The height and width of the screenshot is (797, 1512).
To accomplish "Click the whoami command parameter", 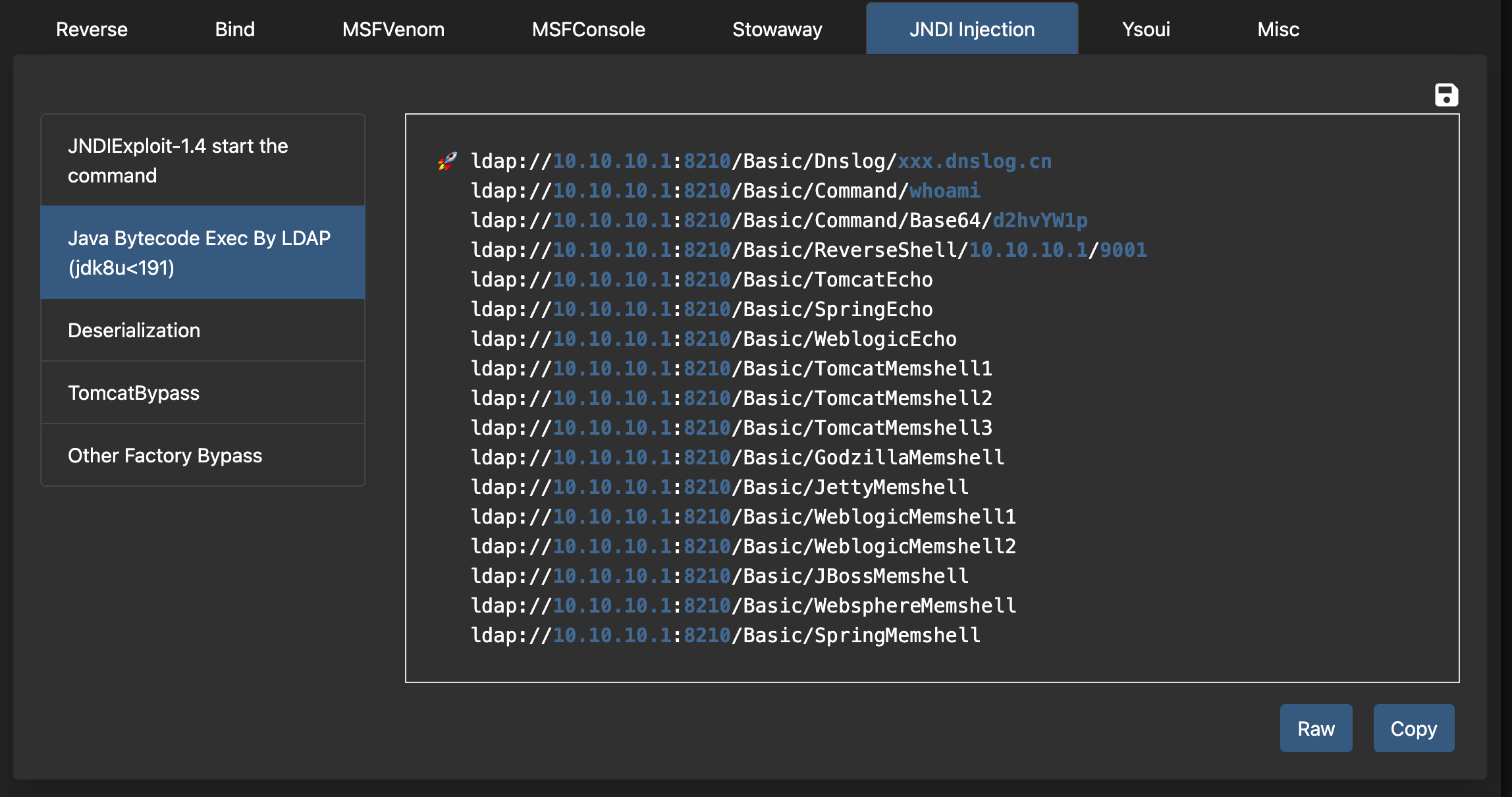I will 944,191.
